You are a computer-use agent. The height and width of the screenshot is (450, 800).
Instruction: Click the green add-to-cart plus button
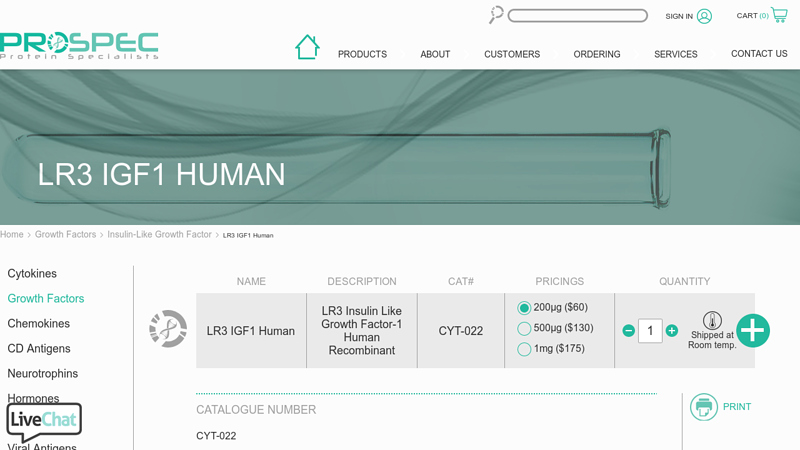click(753, 331)
